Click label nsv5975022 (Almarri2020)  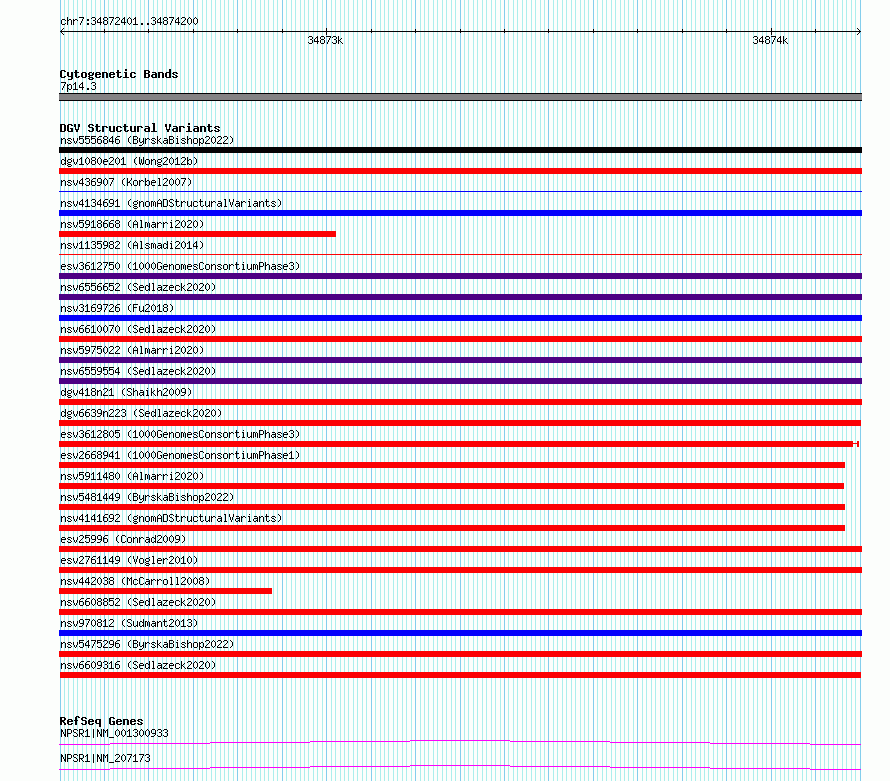pos(132,350)
